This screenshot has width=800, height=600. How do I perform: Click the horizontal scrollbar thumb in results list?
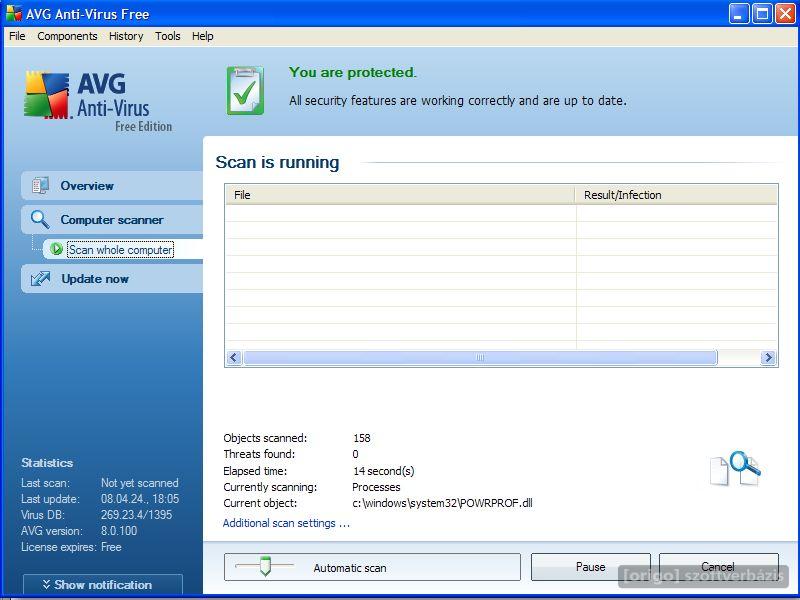pos(480,358)
